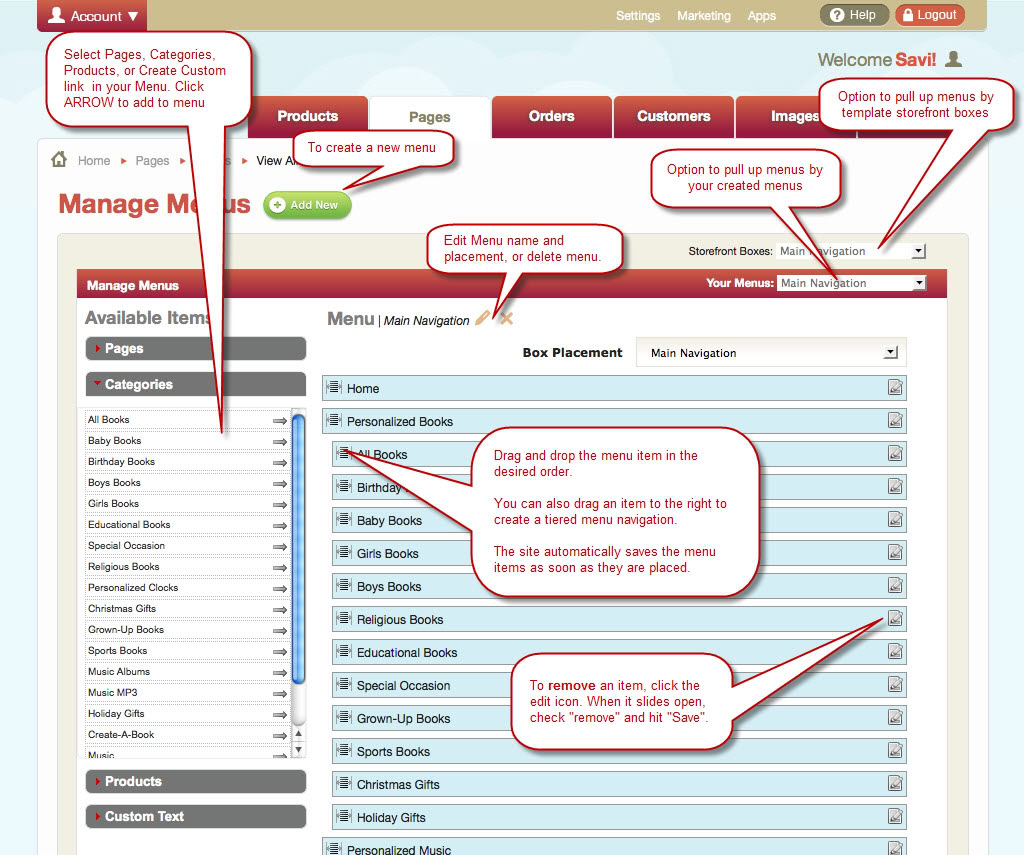
Task: Open the Box Placement dropdown
Action: coord(889,352)
